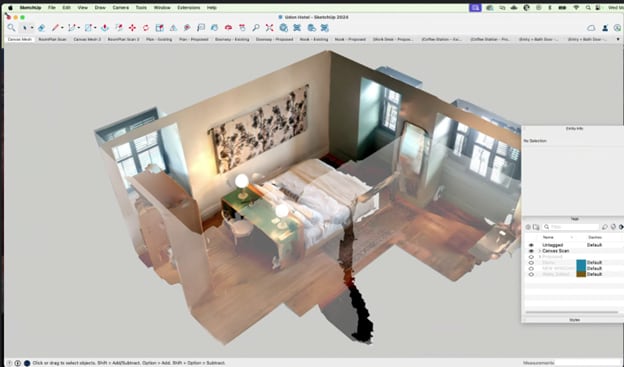Open the Arc tool dropdown arrow
Viewport: 624px width, 367px height.
click(78, 28)
